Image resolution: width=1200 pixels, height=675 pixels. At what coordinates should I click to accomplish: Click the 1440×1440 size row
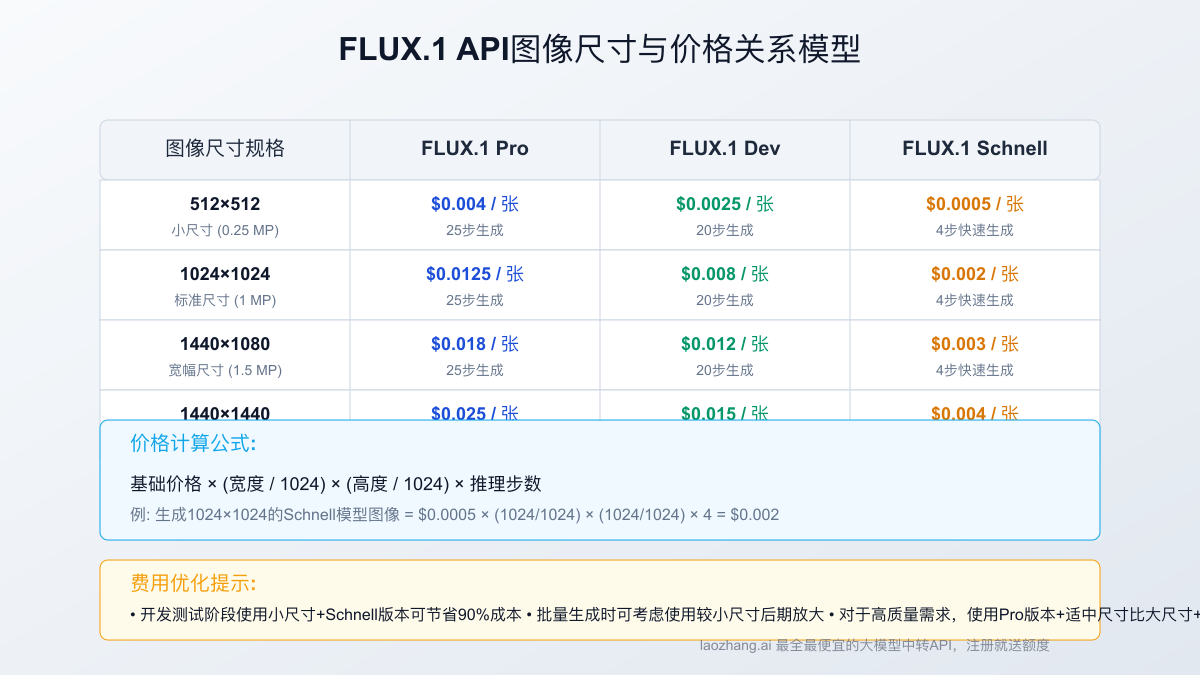coord(224,413)
